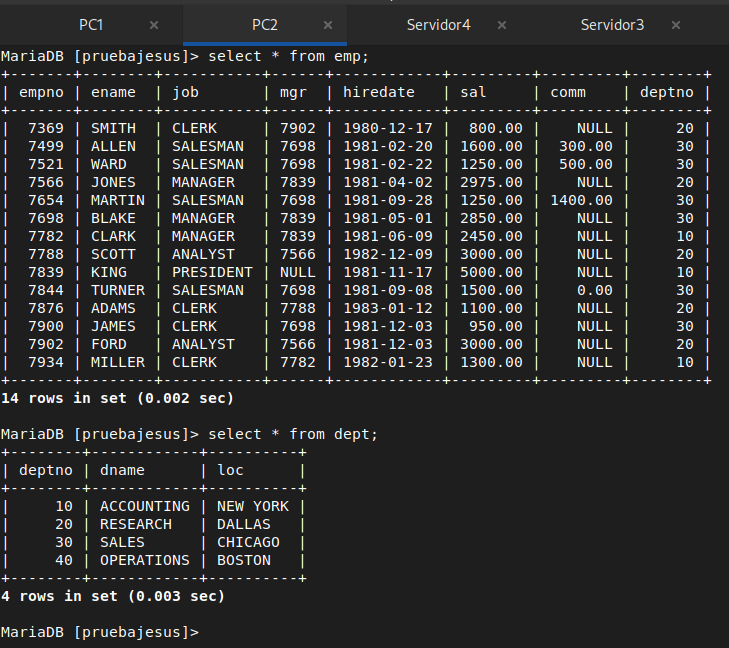This screenshot has width=729, height=648.
Task: Click the DALLAS location
Action: tap(244, 524)
